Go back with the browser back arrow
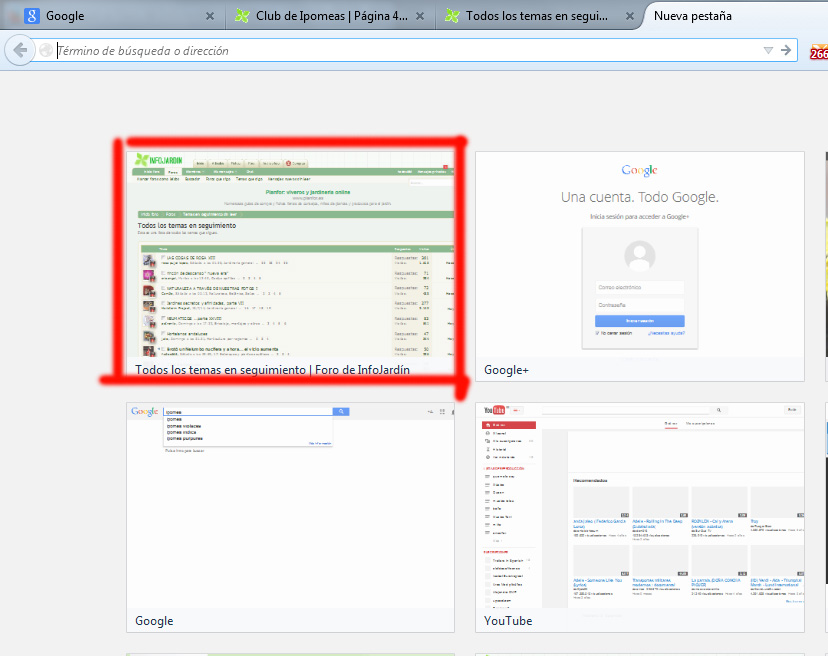The image size is (828, 656). click(20, 50)
